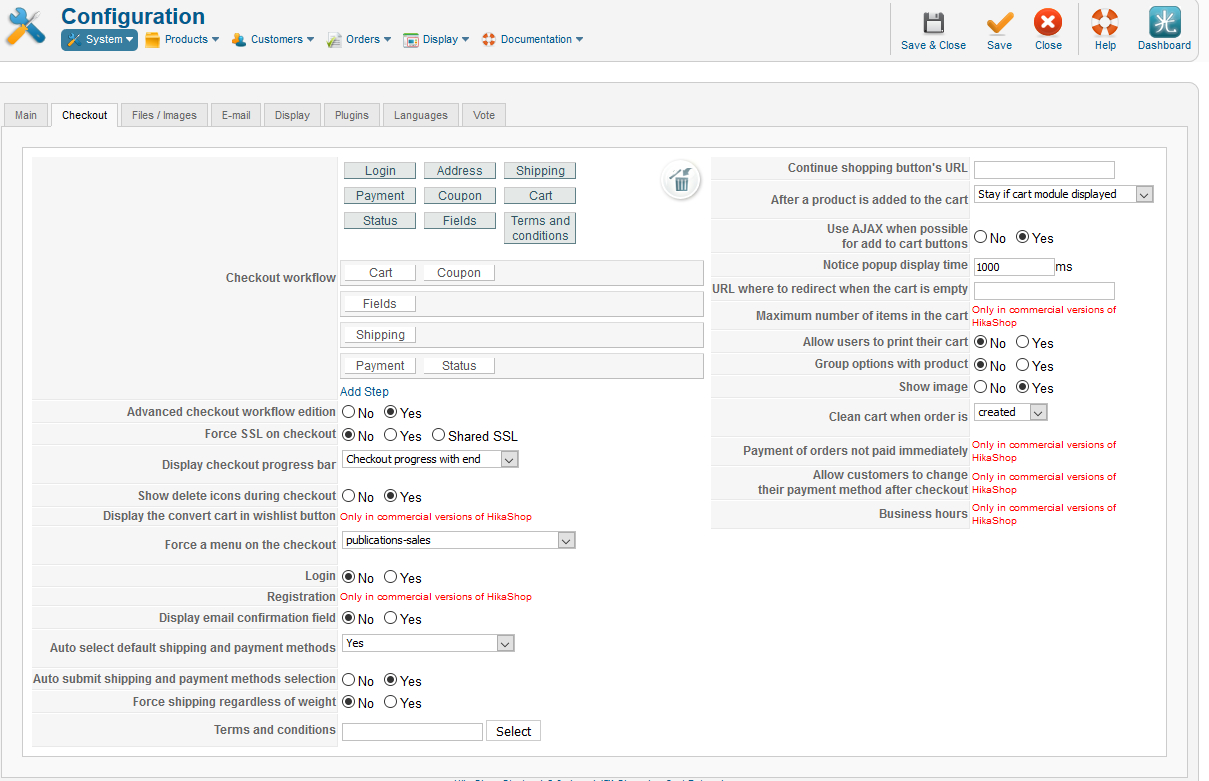Switch to the Vote tab
This screenshot has width=1209, height=781.
[x=484, y=115]
